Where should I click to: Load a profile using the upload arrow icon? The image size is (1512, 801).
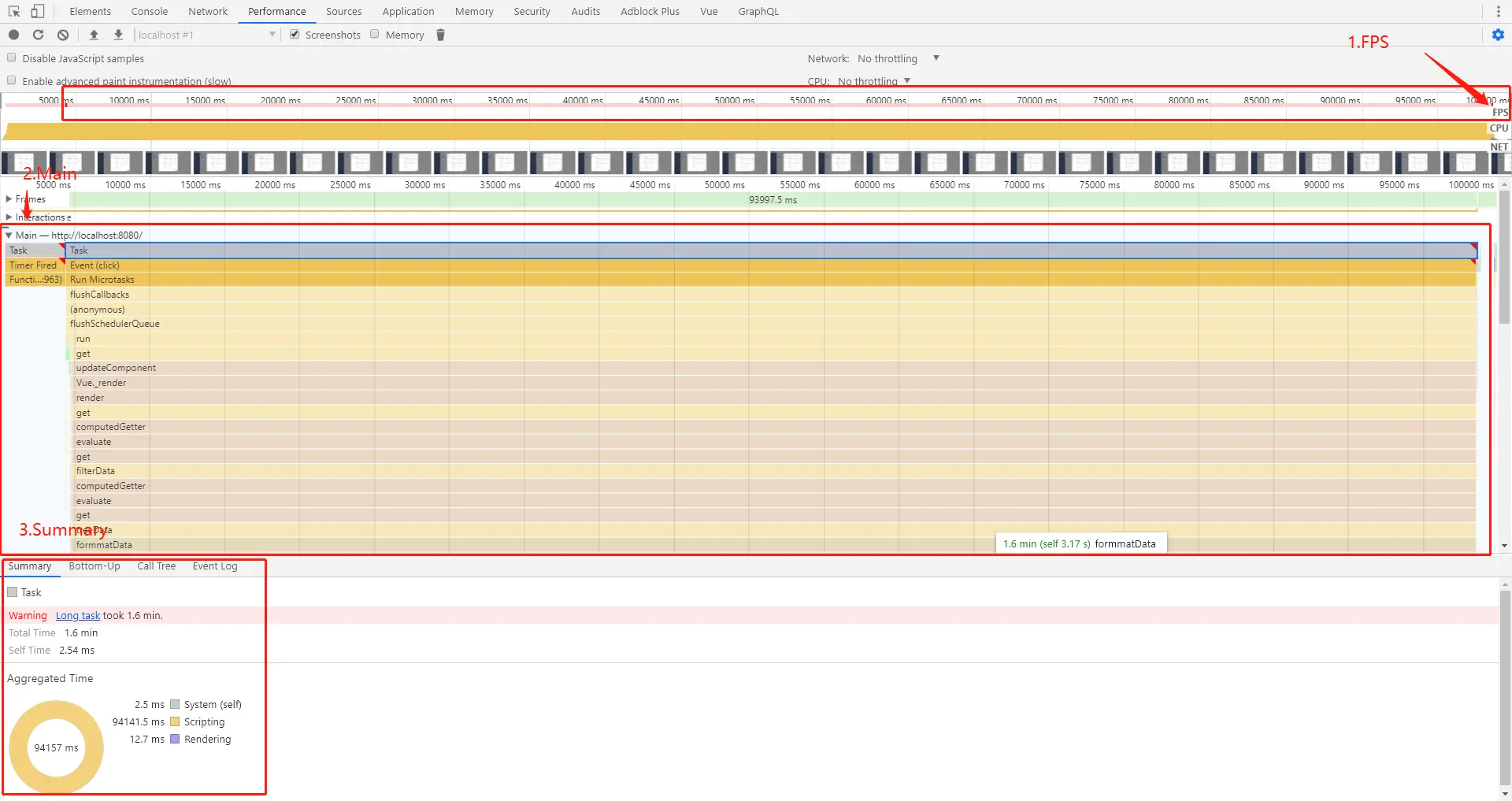[x=94, y=35]
